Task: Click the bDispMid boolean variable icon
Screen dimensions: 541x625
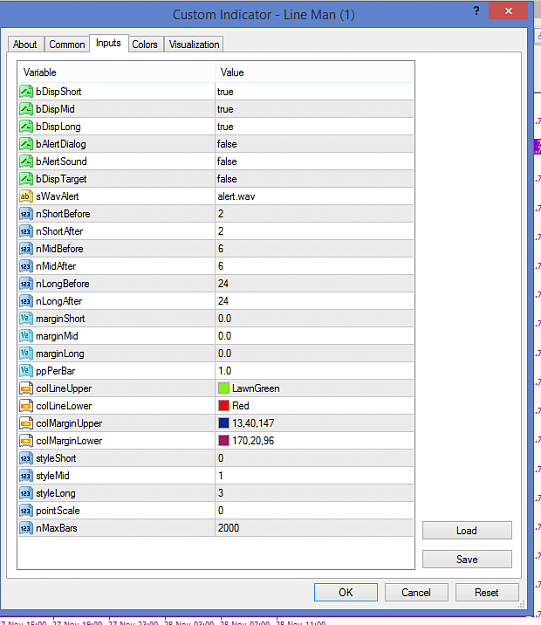Action: coord(26,109)
